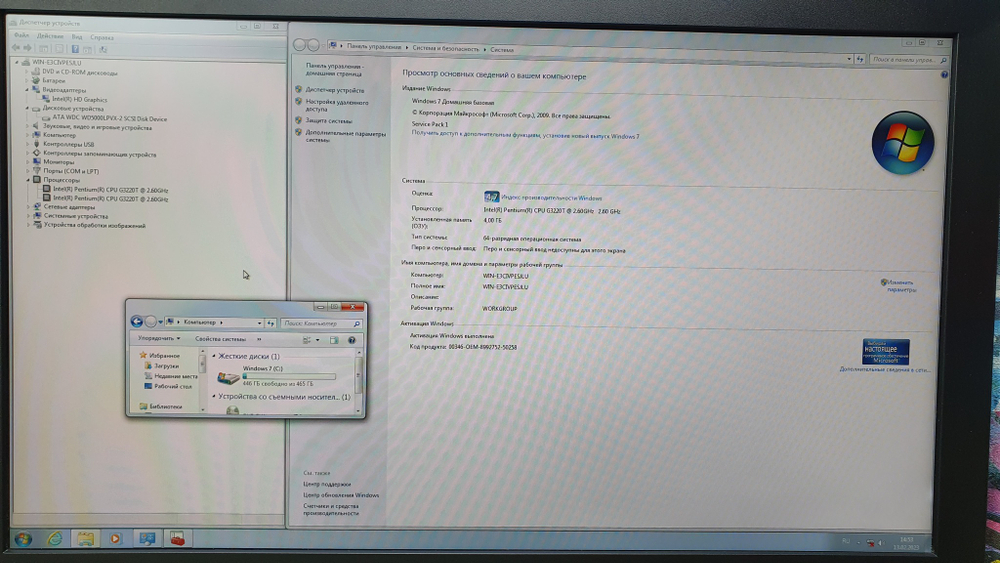Expand the Контроллеры USB node
Screen dimensions: 1000x563
pos(26,144)
